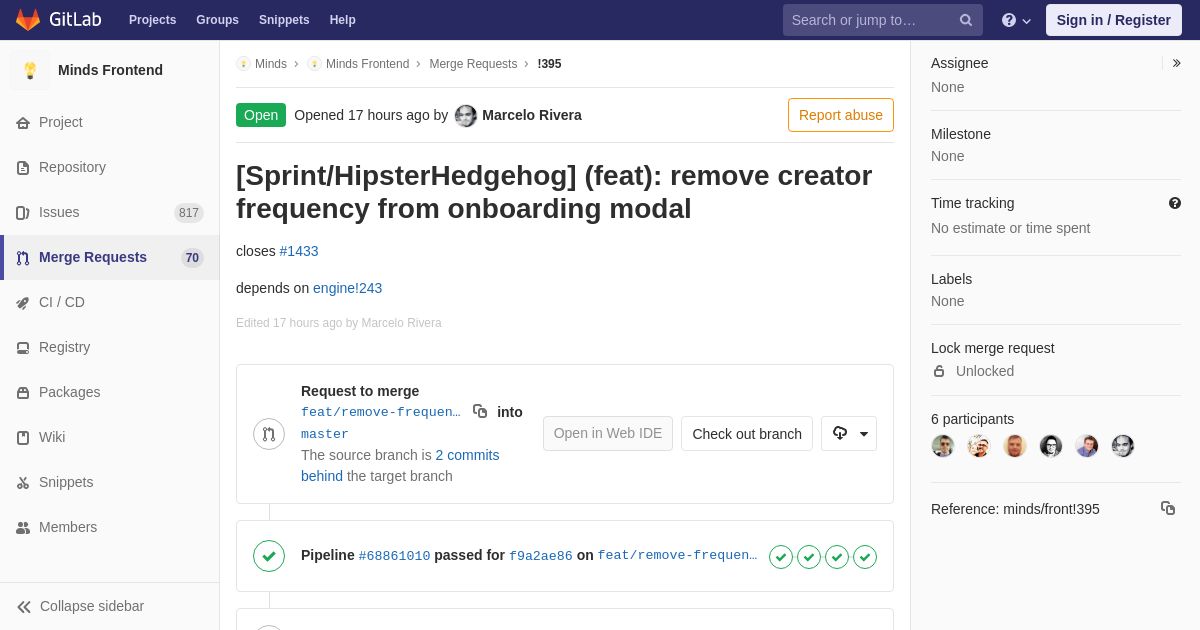Open Snippets in top navigation
Screen dimensions: 1200x630
[284, 20]
